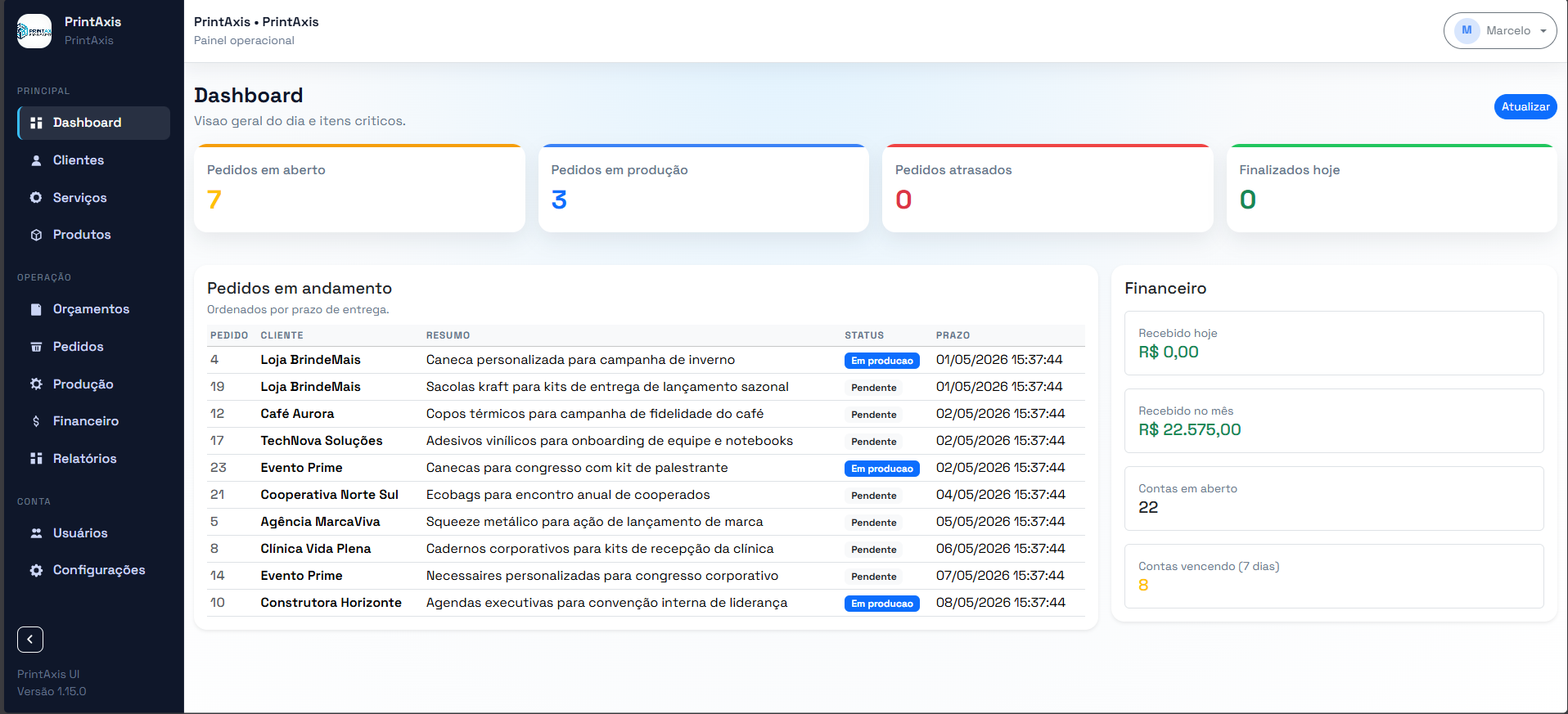Click the Usuários people icon

pyautogui.click(x=36, y=533)
